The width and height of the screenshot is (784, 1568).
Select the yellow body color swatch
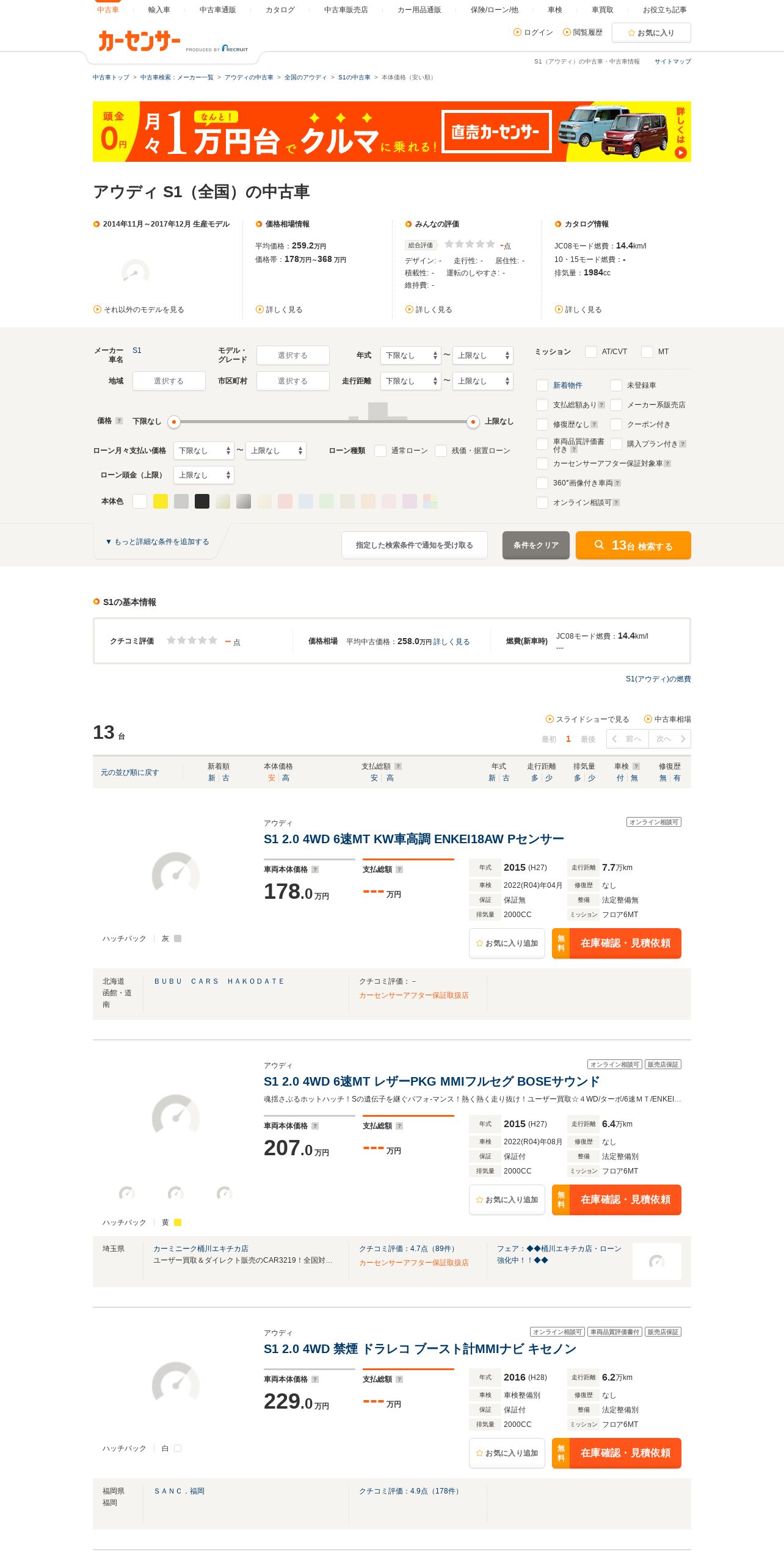161,501
